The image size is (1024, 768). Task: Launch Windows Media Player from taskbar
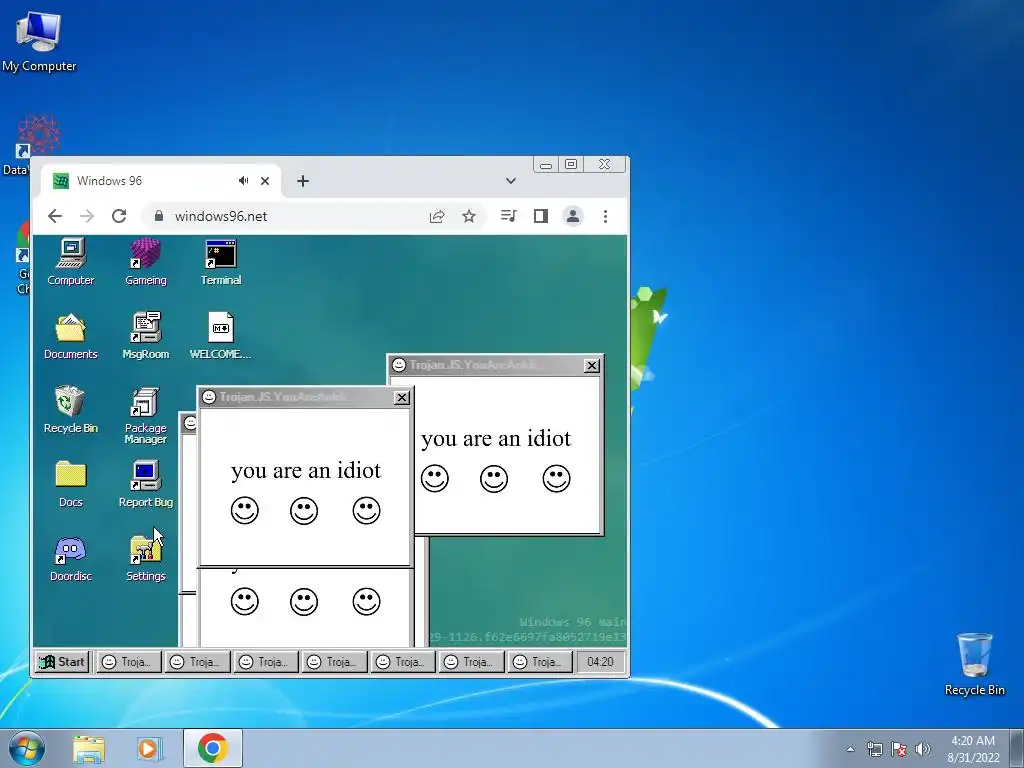[x=149, y=748]
